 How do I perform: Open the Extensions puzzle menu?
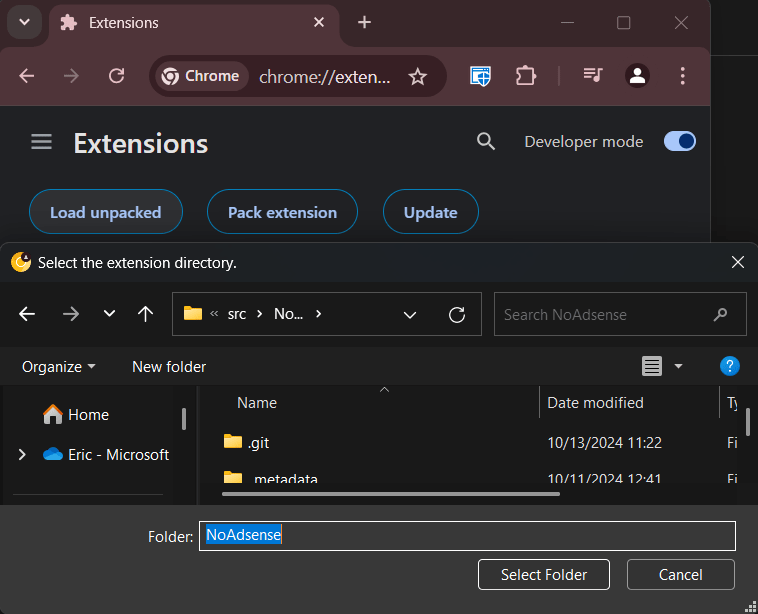tap(525, 76)
